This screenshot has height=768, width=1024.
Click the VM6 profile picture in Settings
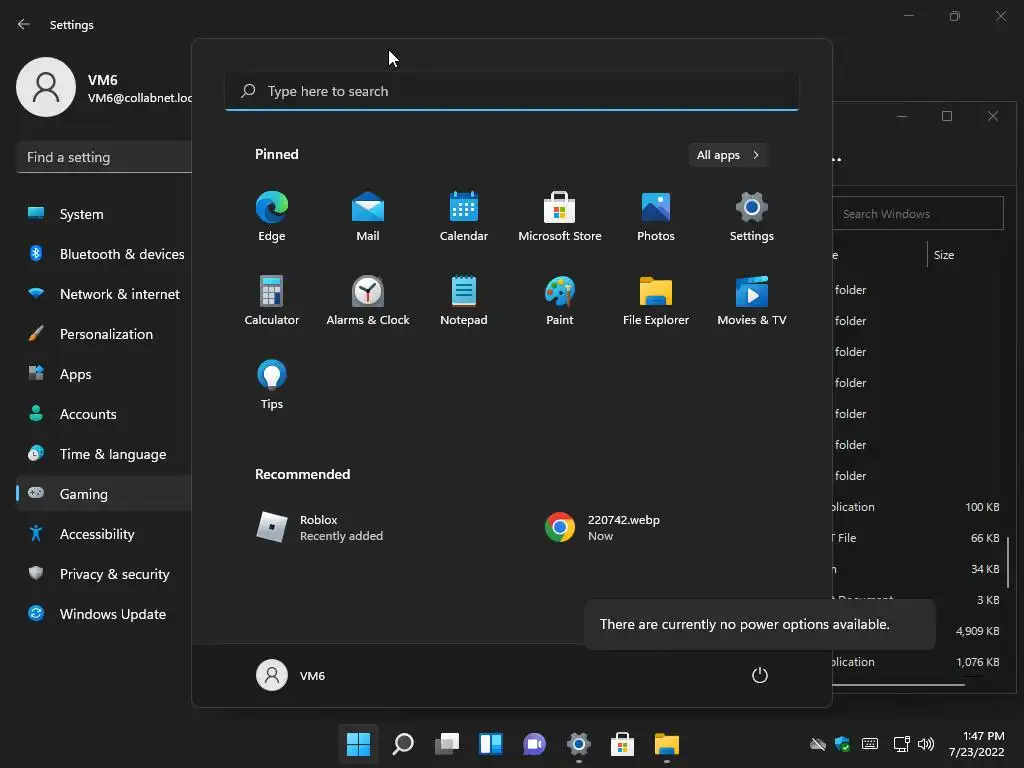click(46, 87)
